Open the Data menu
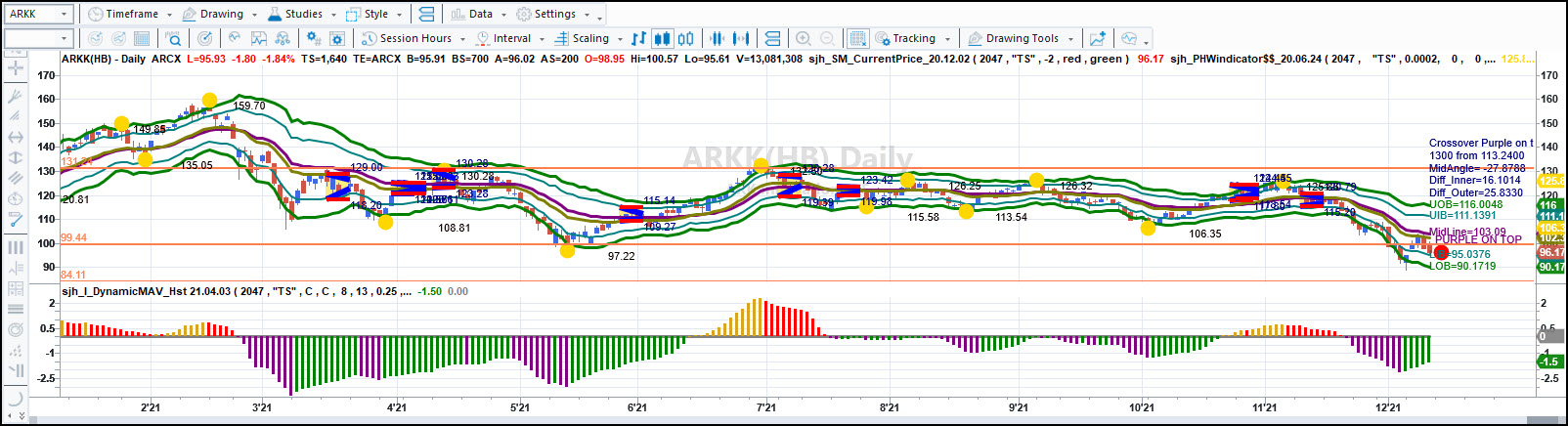Image resolution: width=1568 pixels, height=426 pixels. 479,14
